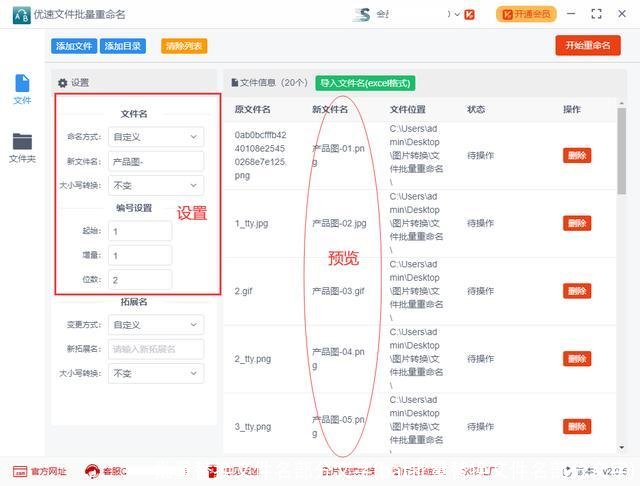Click 添加目录 add directory button

click(x=122, y=46)
